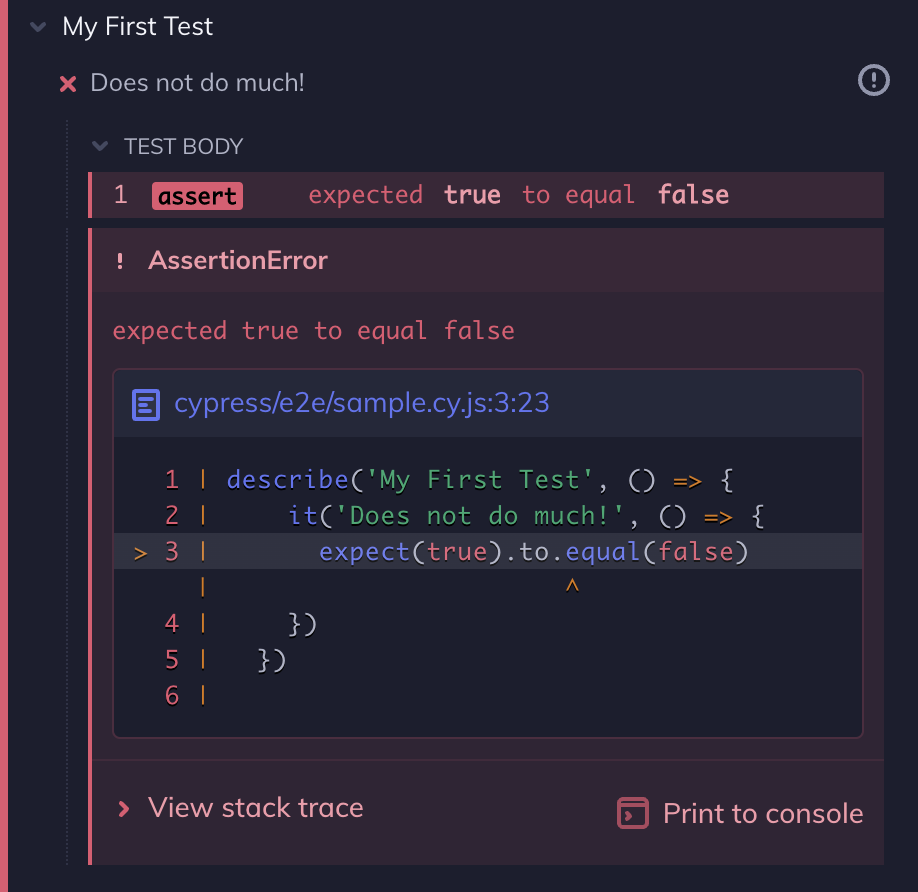Screen dimensions: 918x892
Task: Select the failing test title Does not do much!
Action: 196,83
